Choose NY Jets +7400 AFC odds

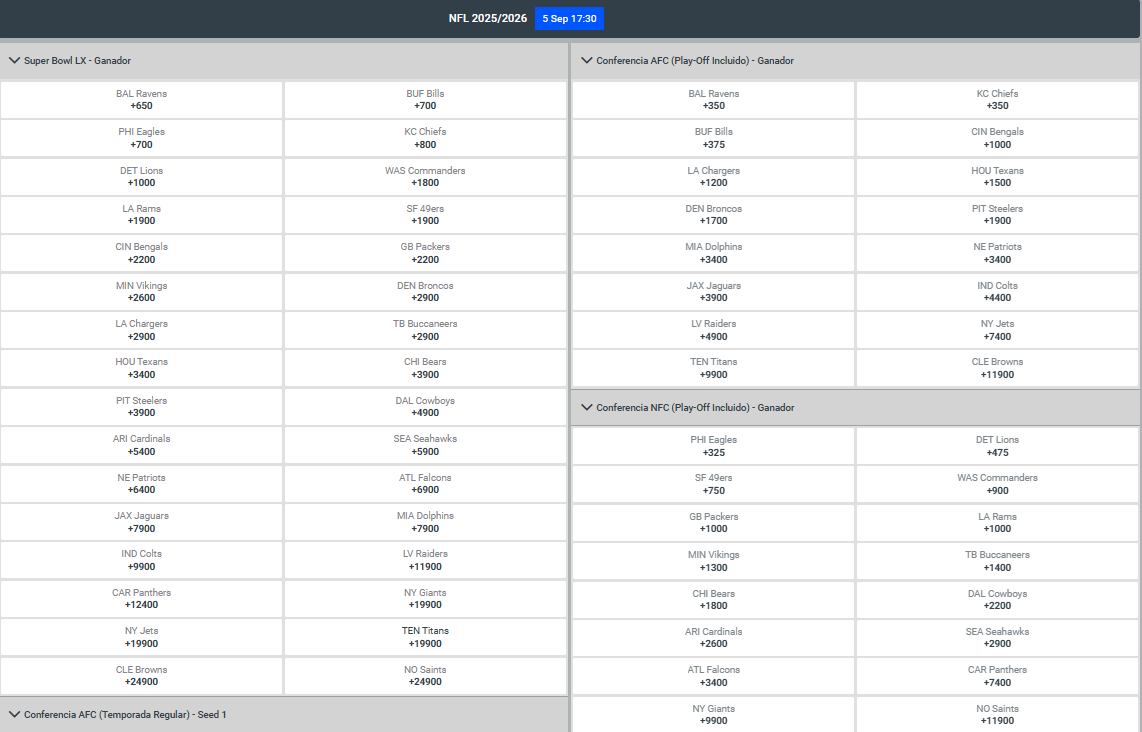pos(998,330)
